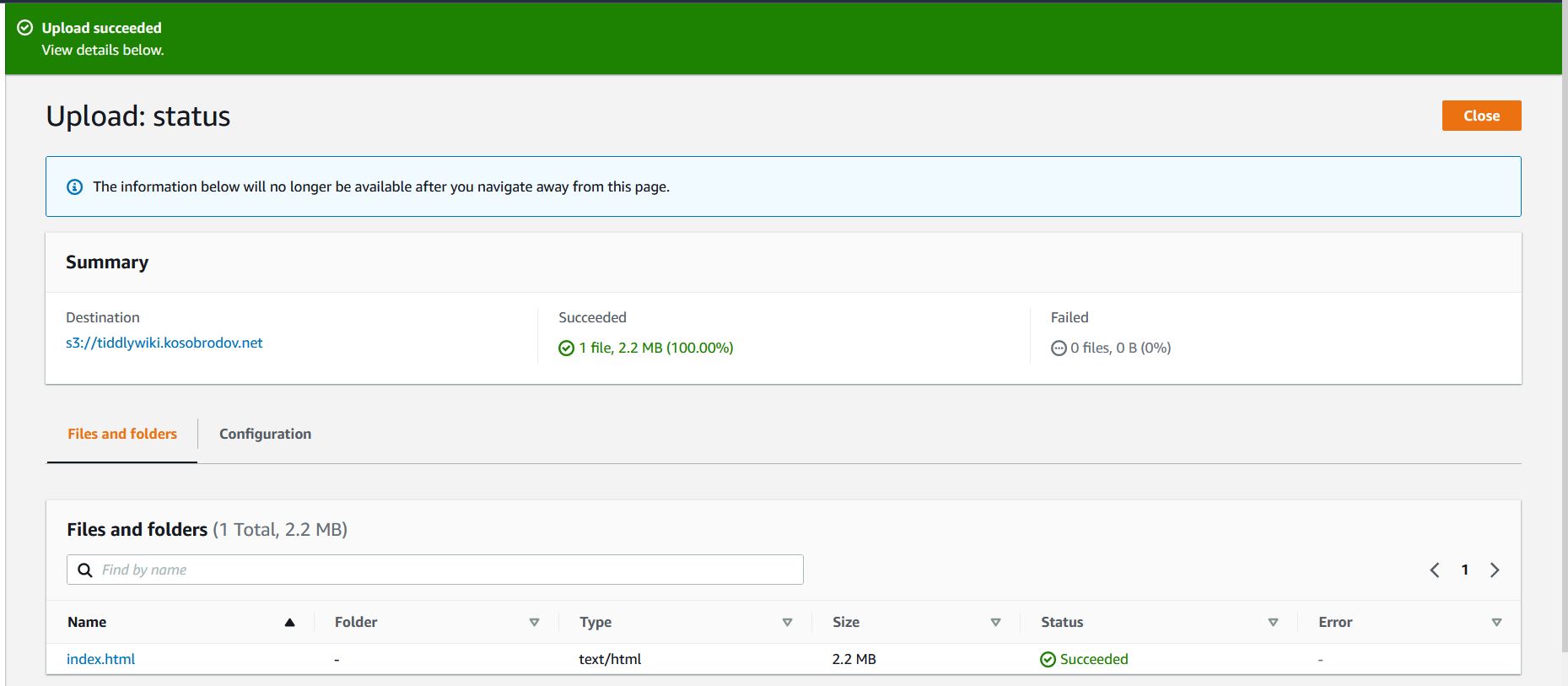Click the 'Files and folders (1 Total, 2.2 MB)' heading
This screenshot has height=686, width=1568.
[x=207, y=529]
